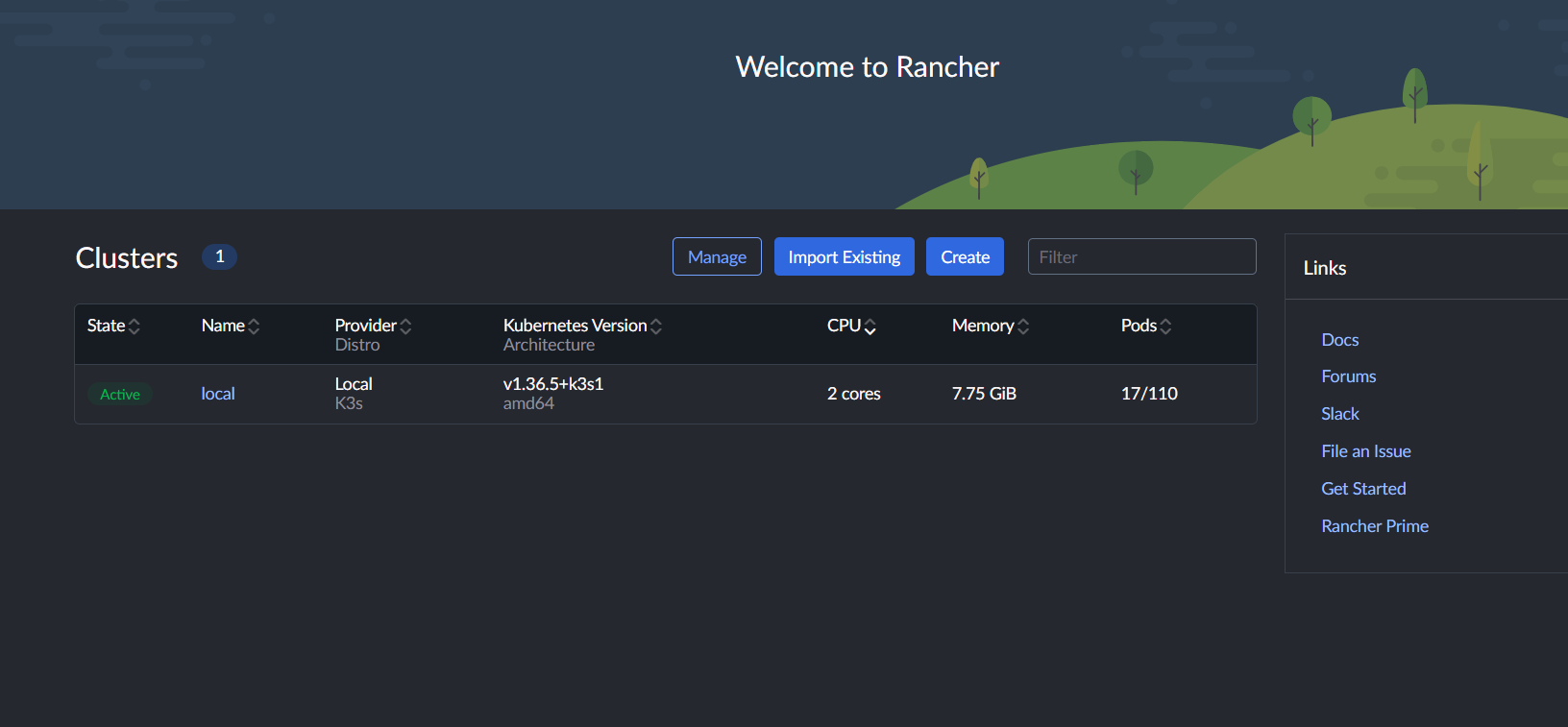Click the Links panel heading

(x=1325, y=268)
